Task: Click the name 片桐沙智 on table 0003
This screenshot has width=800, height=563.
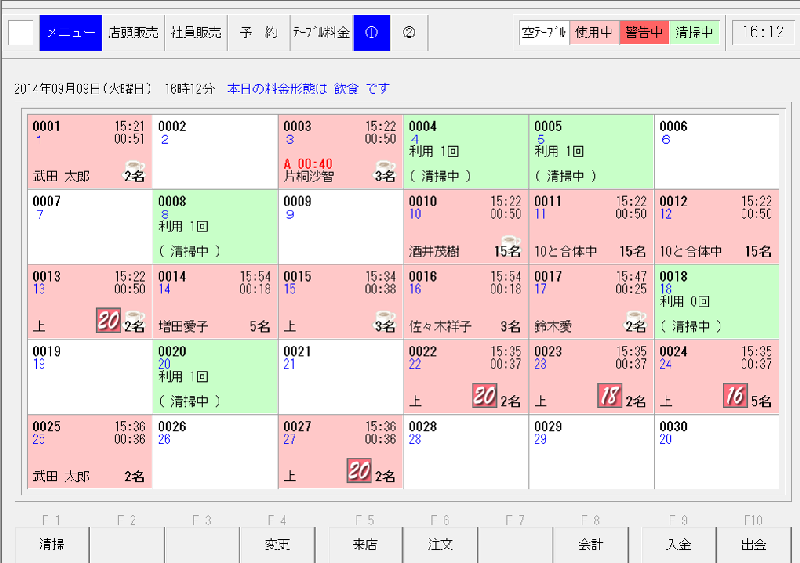Action: click(x=309, y=177)
